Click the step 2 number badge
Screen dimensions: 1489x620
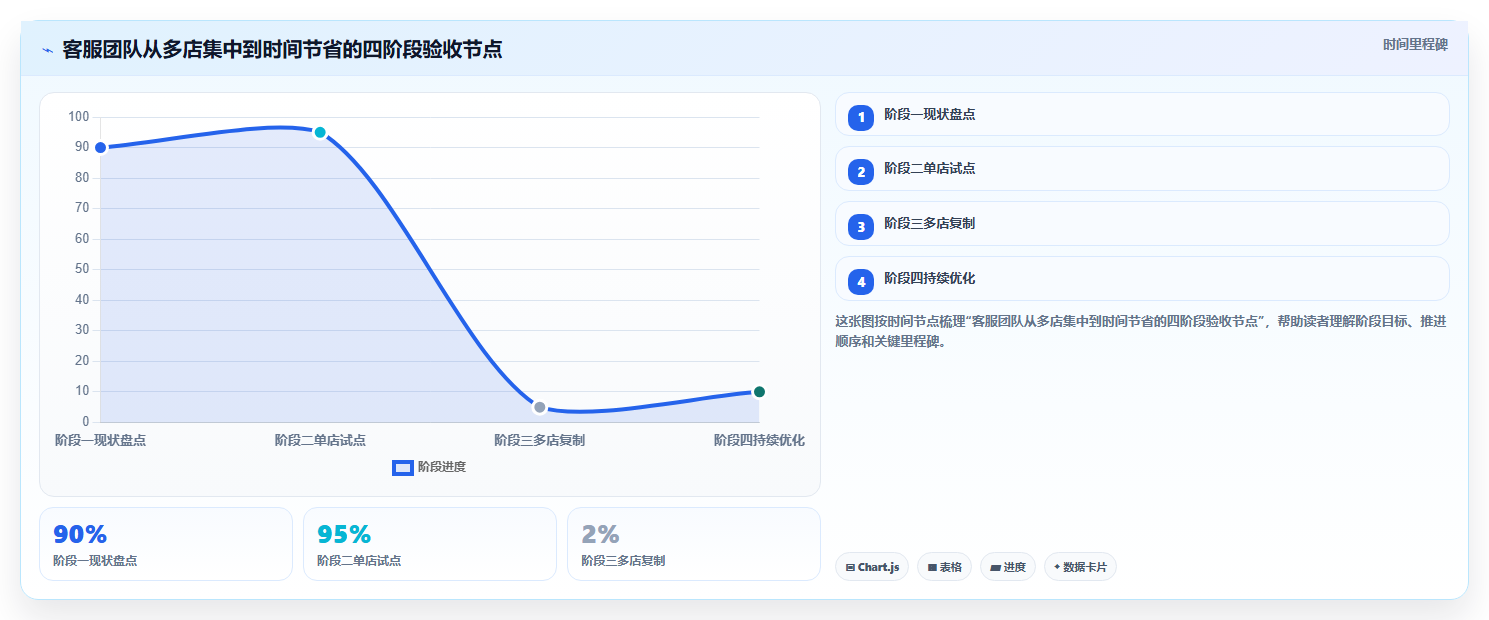pyautogui.click(x=861, y=172)
